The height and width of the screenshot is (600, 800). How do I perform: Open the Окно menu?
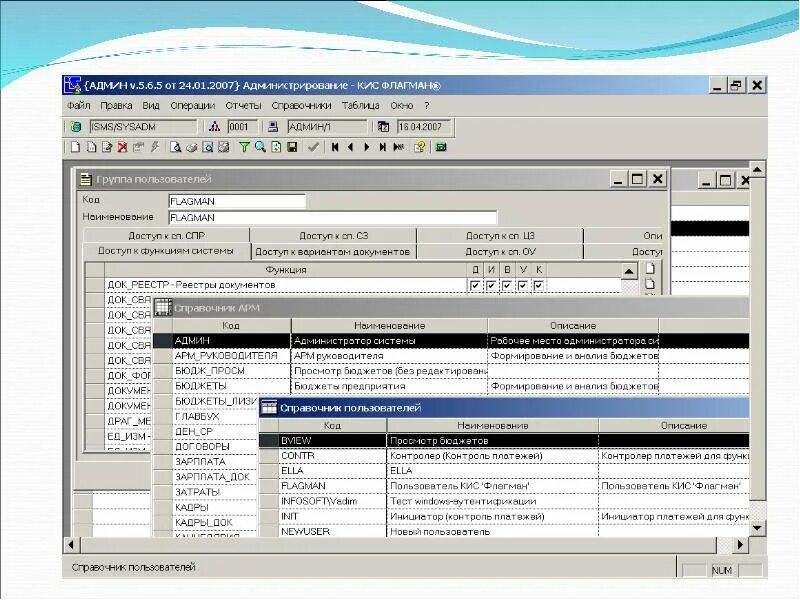402,106
